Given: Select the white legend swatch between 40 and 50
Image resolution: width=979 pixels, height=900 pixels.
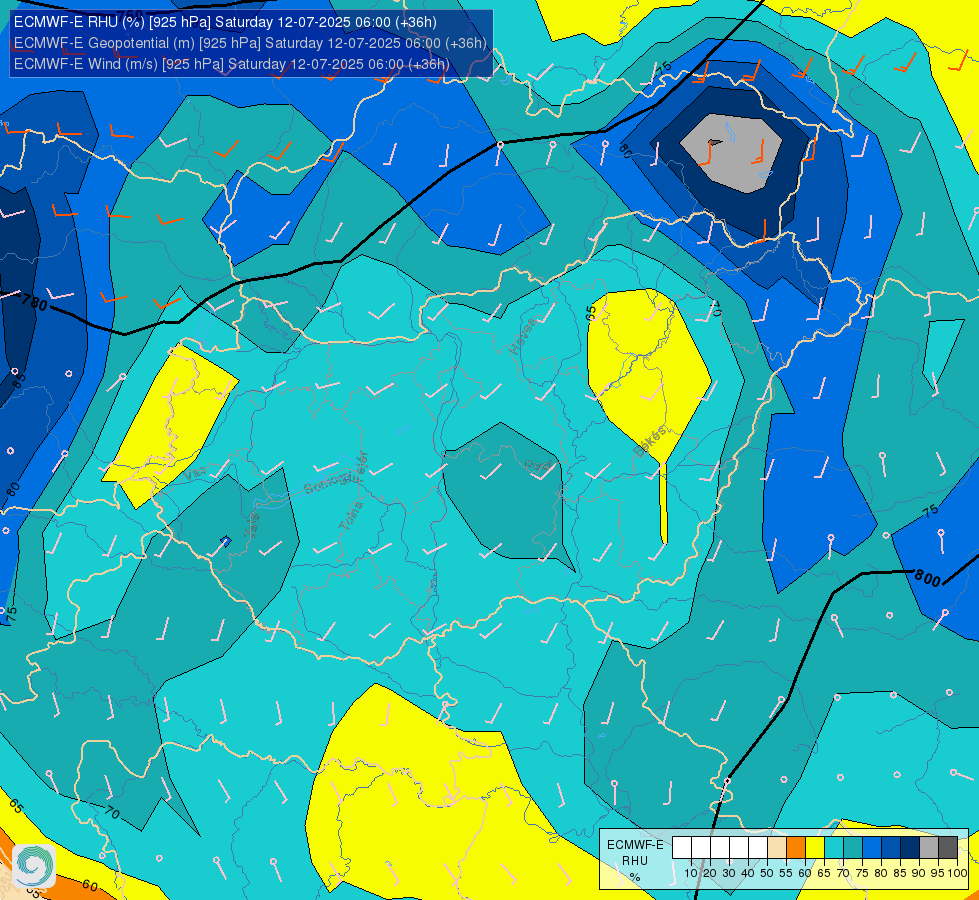Looking at the screenshot, I should click(758, 848).
